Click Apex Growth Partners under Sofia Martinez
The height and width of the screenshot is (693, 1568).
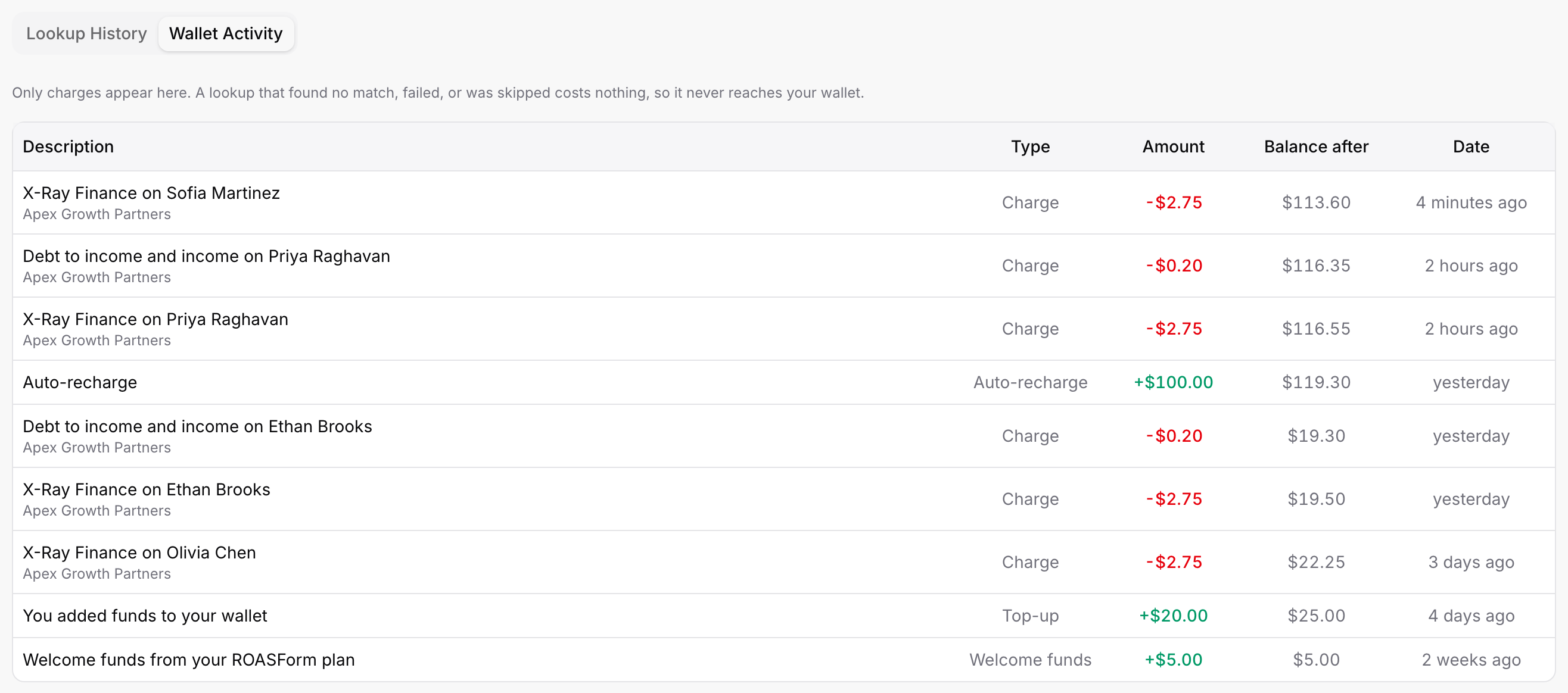point(97,215)
